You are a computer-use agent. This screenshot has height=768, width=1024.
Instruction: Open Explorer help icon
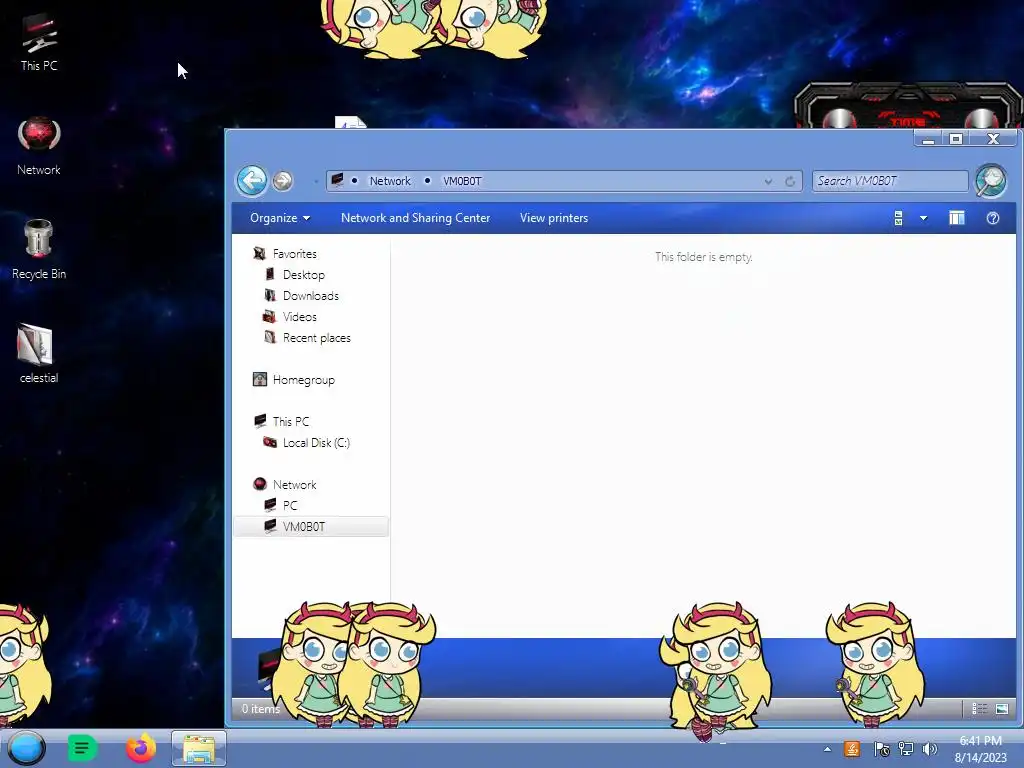[993, 218]
